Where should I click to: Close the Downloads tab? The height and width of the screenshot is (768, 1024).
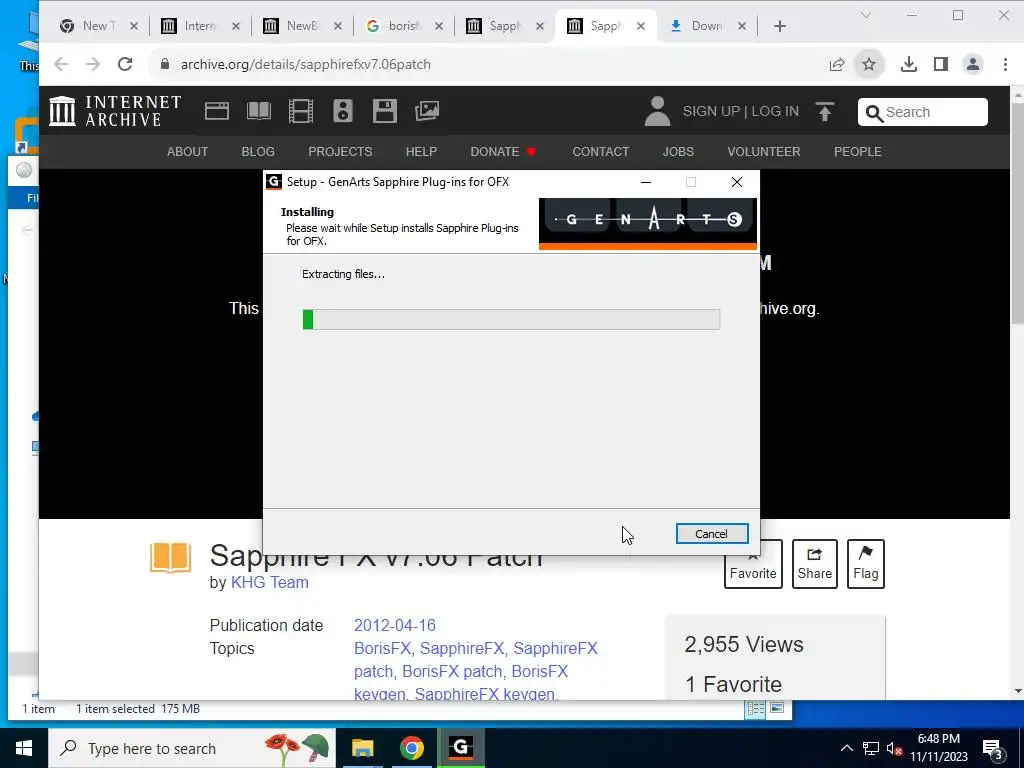[x=742, y=26]
